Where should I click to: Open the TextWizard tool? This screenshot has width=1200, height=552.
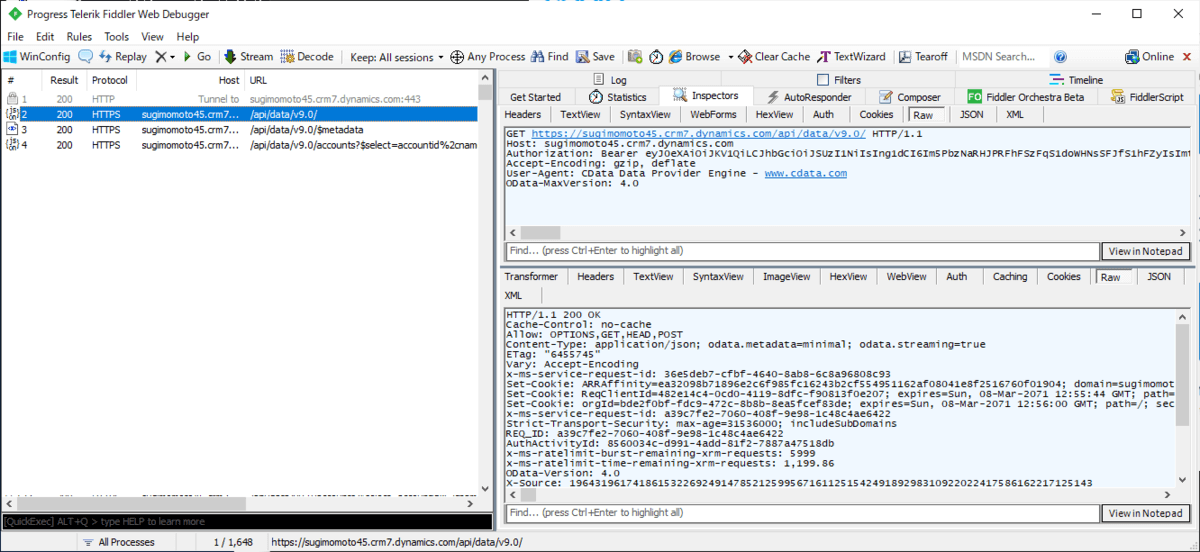point(852,57)
